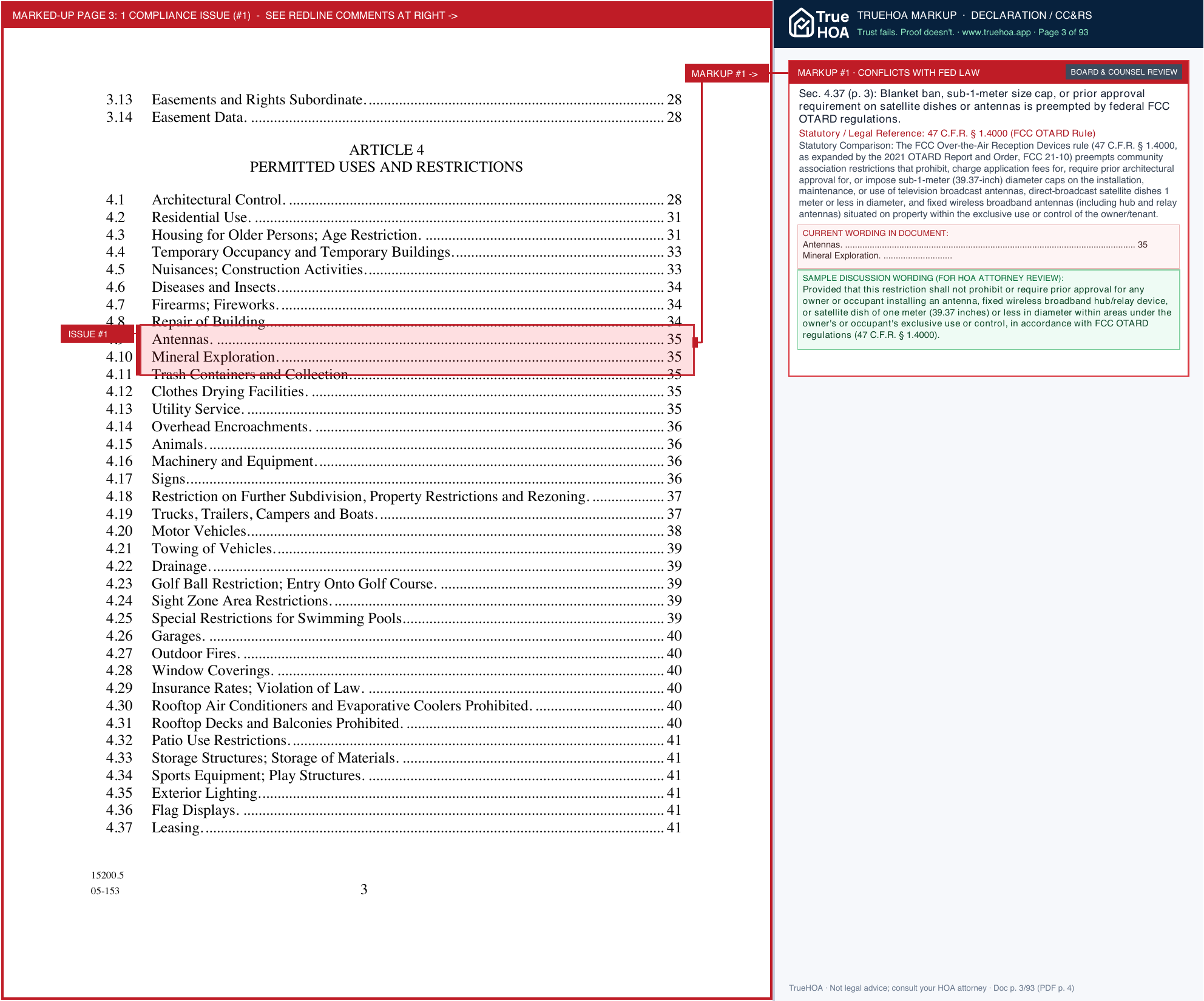Open the www.truehoa.app link

[x=996, y=32]
